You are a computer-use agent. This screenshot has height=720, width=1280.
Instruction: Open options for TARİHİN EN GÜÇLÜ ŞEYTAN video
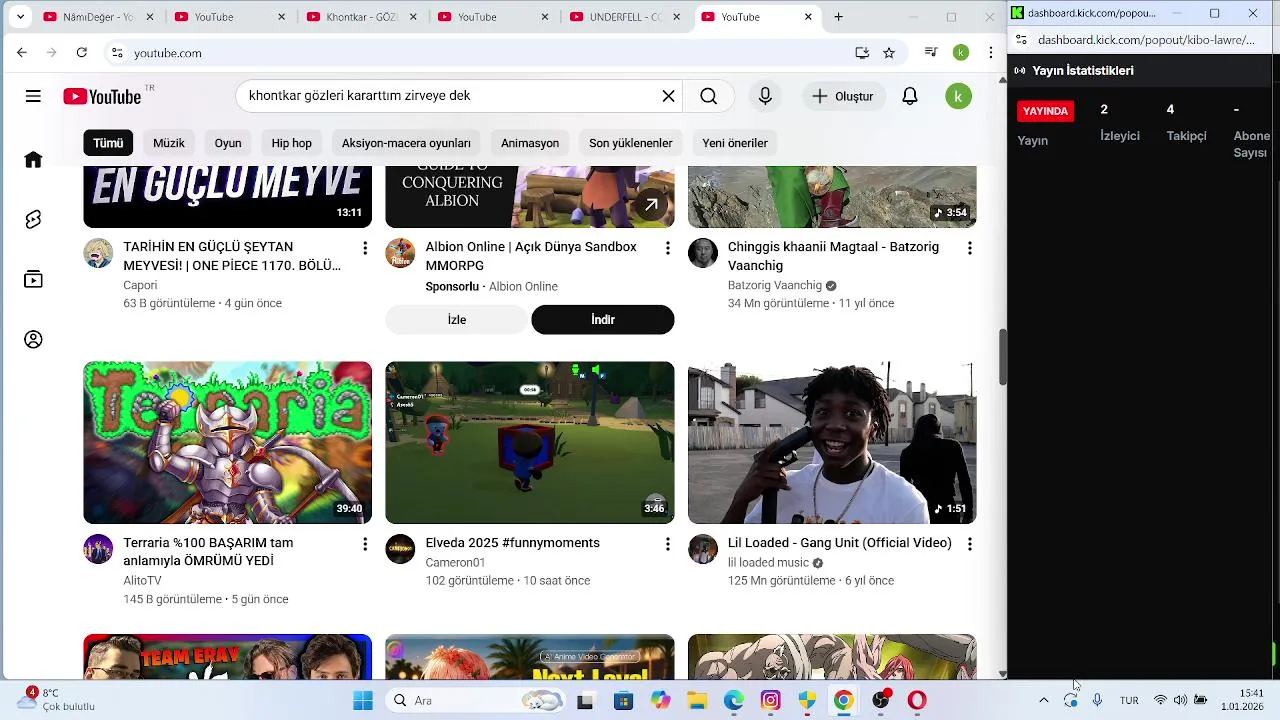pyautogui.click(x=365, y=248)
